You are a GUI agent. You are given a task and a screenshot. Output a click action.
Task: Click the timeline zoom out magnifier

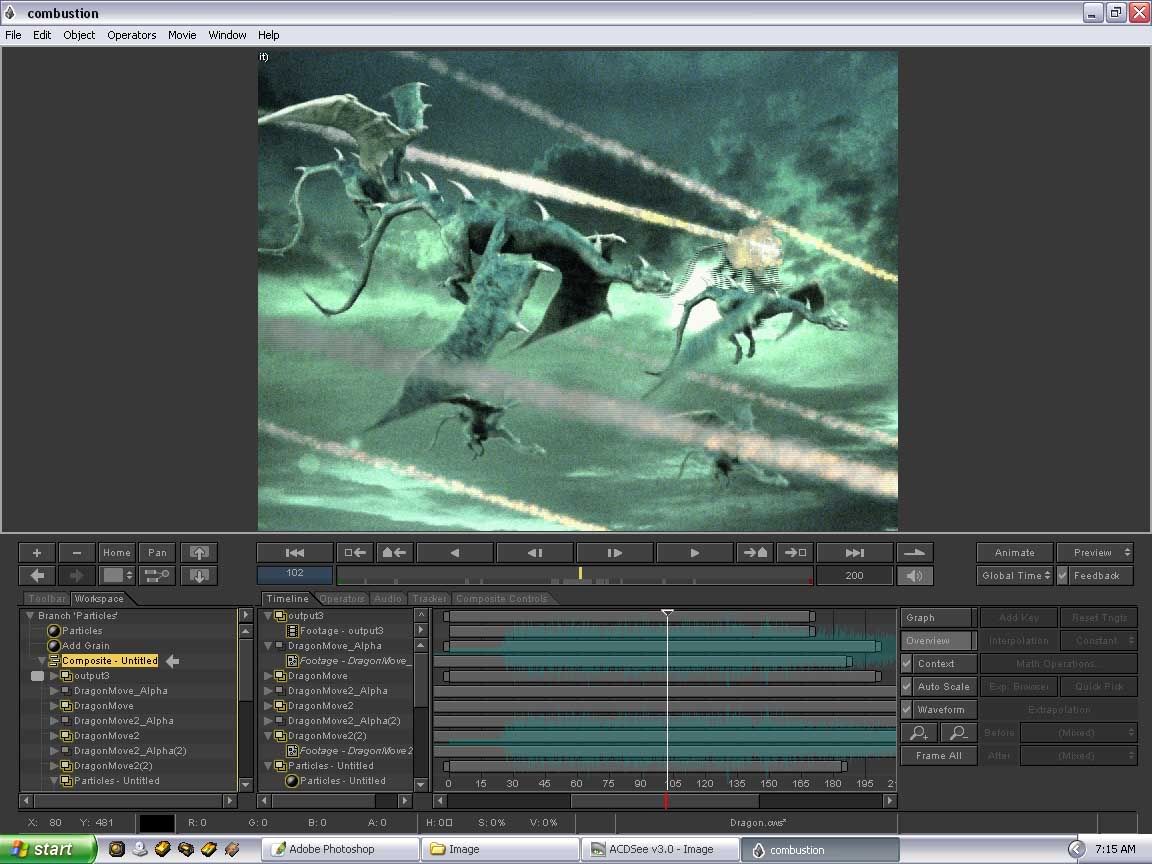pos(958,733)
